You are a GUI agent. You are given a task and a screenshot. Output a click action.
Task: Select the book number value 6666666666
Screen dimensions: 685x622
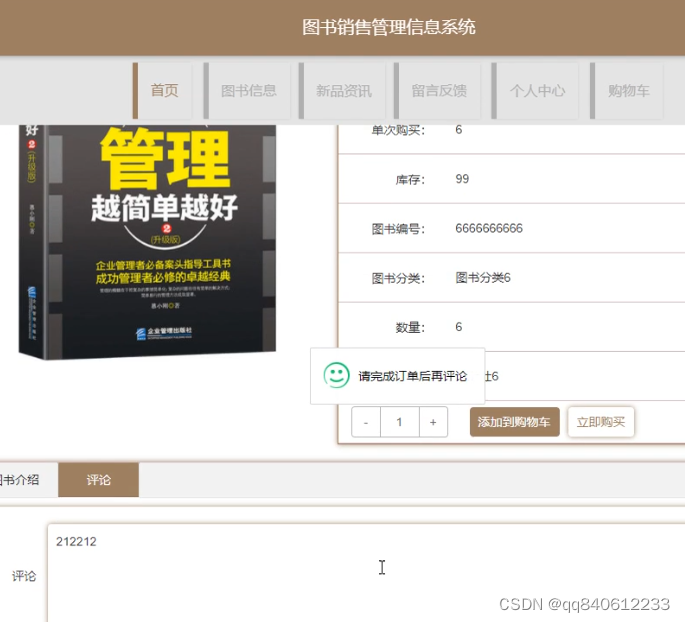click(x=489, y=228)
